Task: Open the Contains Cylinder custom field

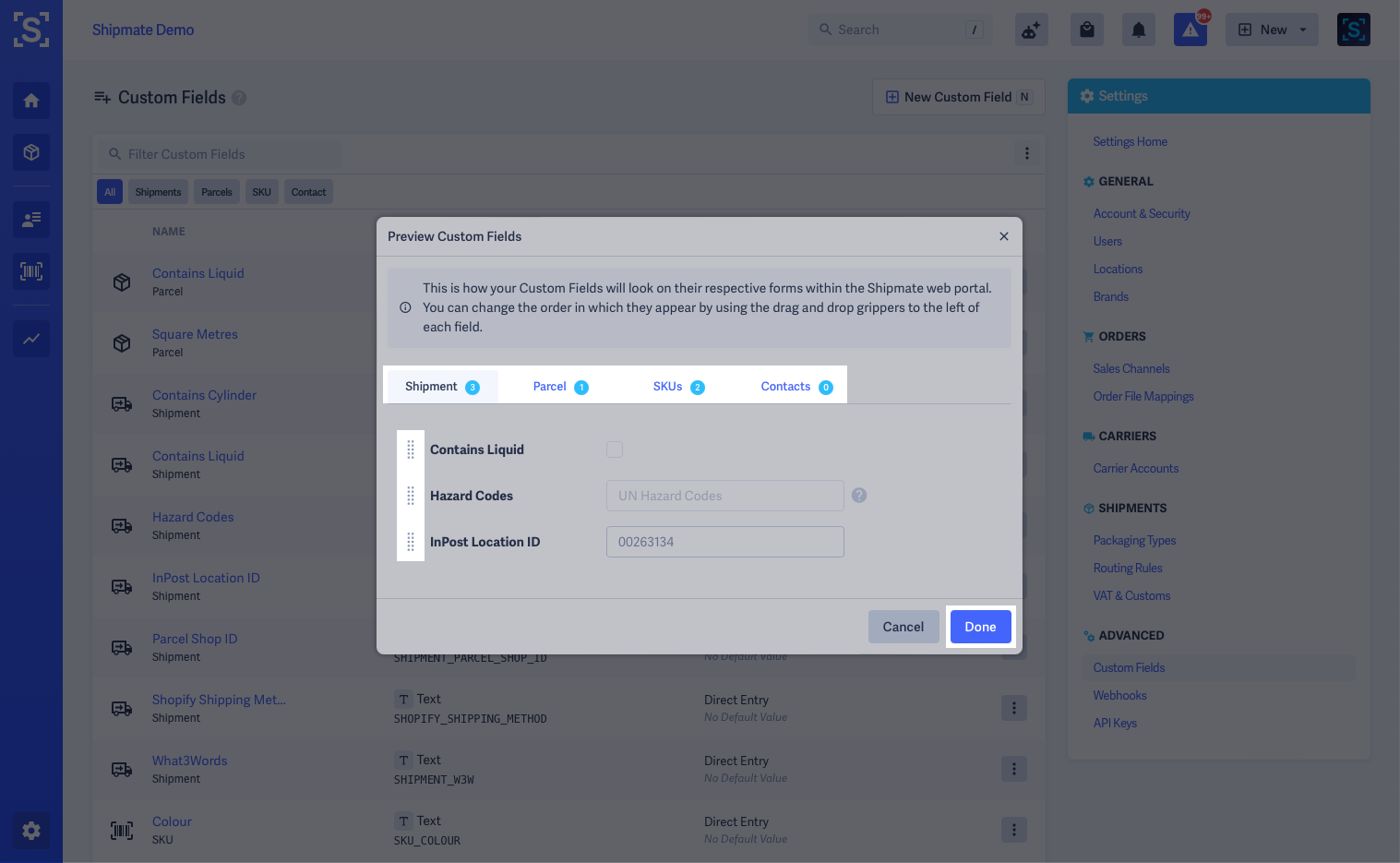Action: pyautogui.click(x=204, y=395)
